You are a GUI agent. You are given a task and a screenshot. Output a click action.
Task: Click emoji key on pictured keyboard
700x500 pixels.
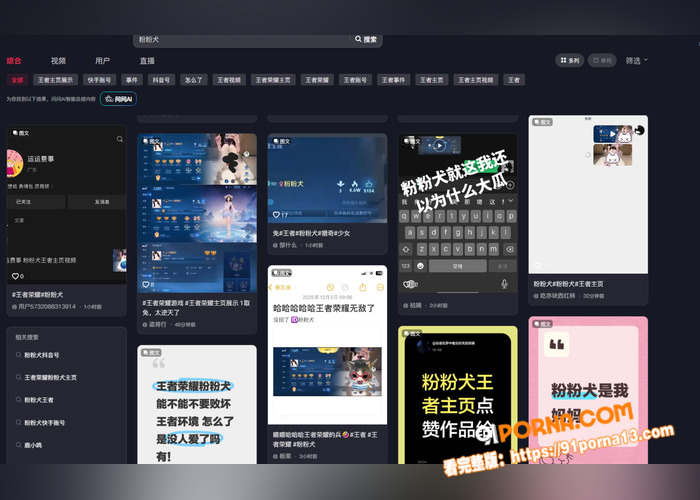tap(420, 266)
